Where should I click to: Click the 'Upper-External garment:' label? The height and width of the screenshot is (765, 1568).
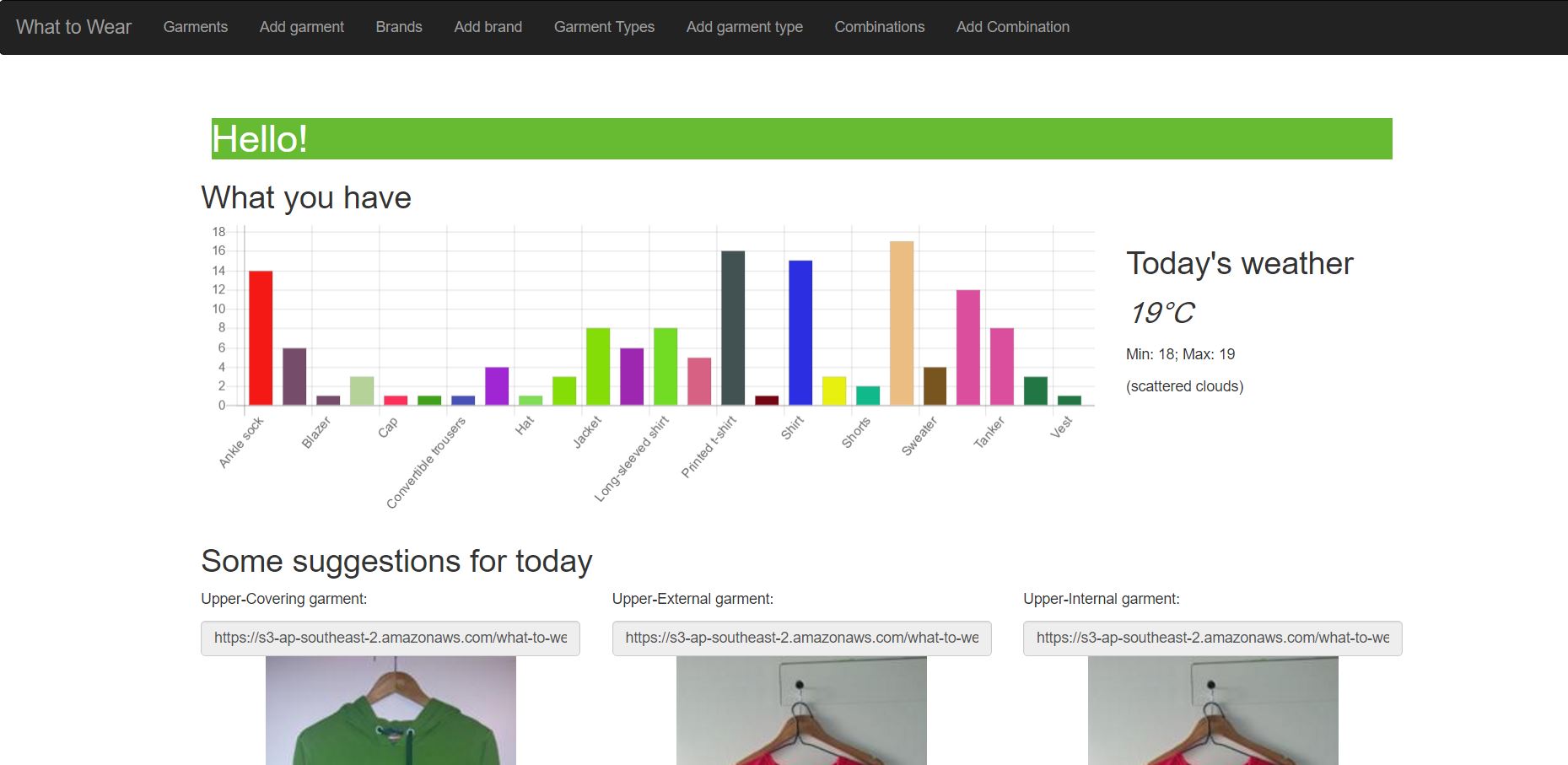click(x=692, y=599)
